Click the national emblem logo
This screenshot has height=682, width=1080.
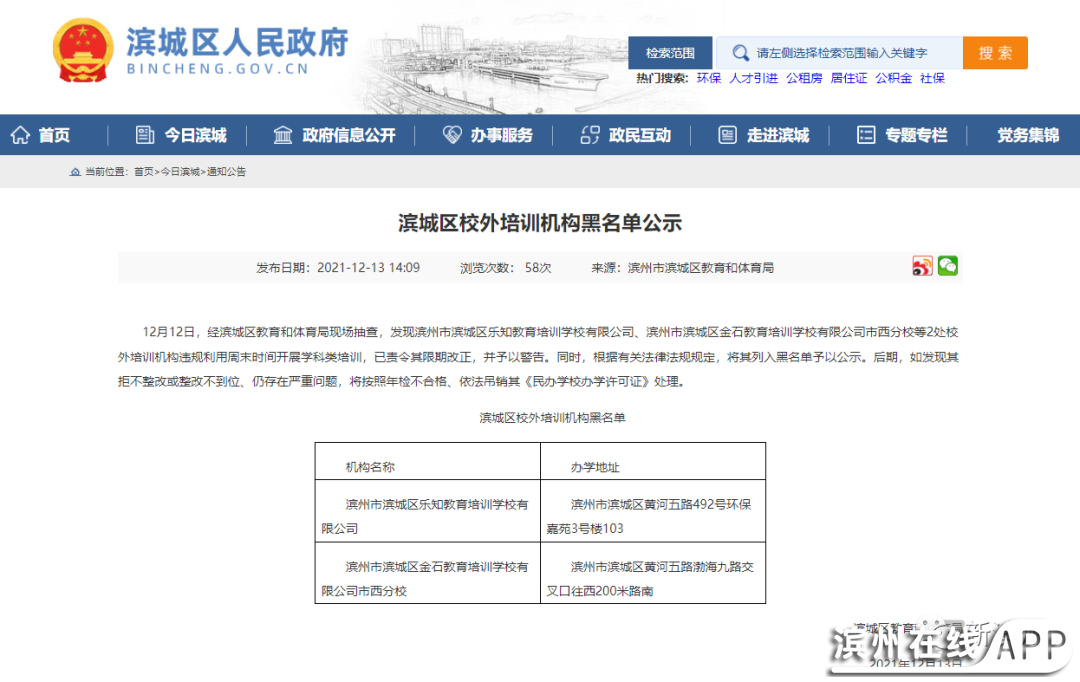click(x=84, y=52)
